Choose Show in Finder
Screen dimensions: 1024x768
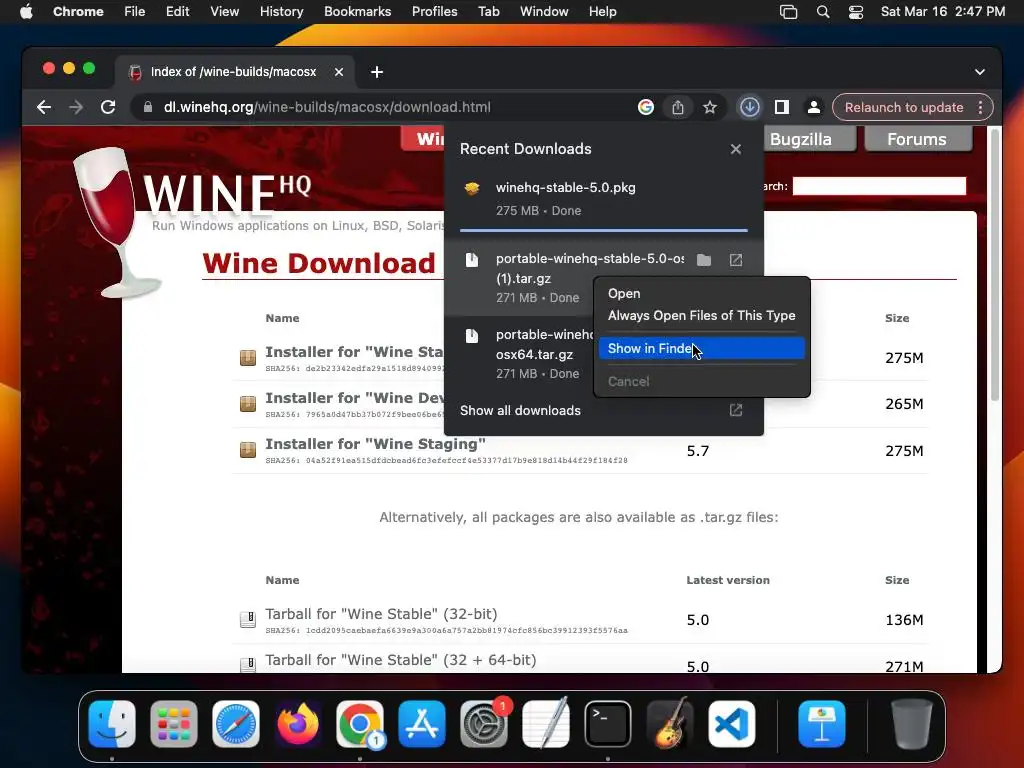click(x=701, y=348)
